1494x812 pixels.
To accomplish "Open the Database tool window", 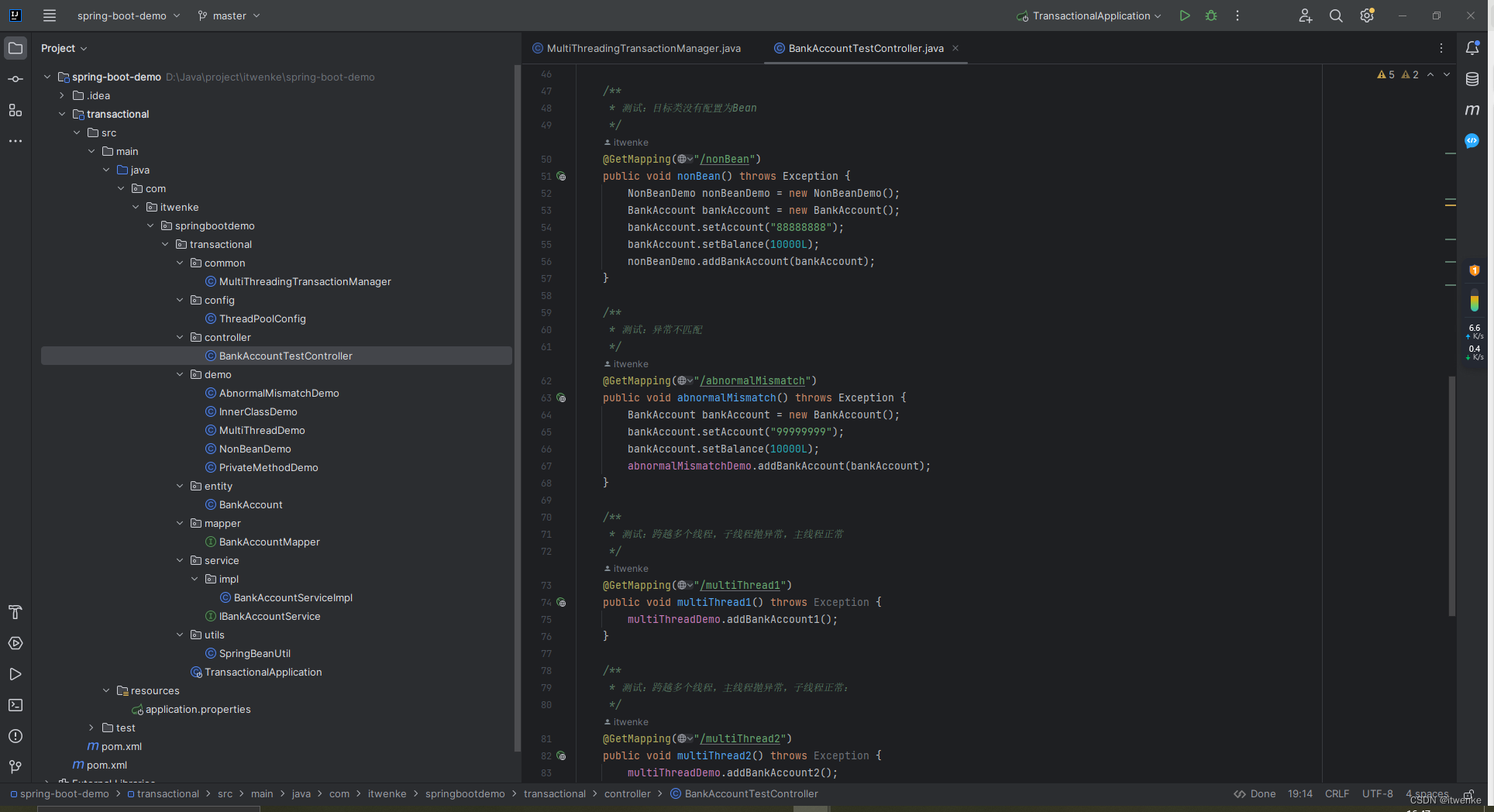I will point(1472,79).
